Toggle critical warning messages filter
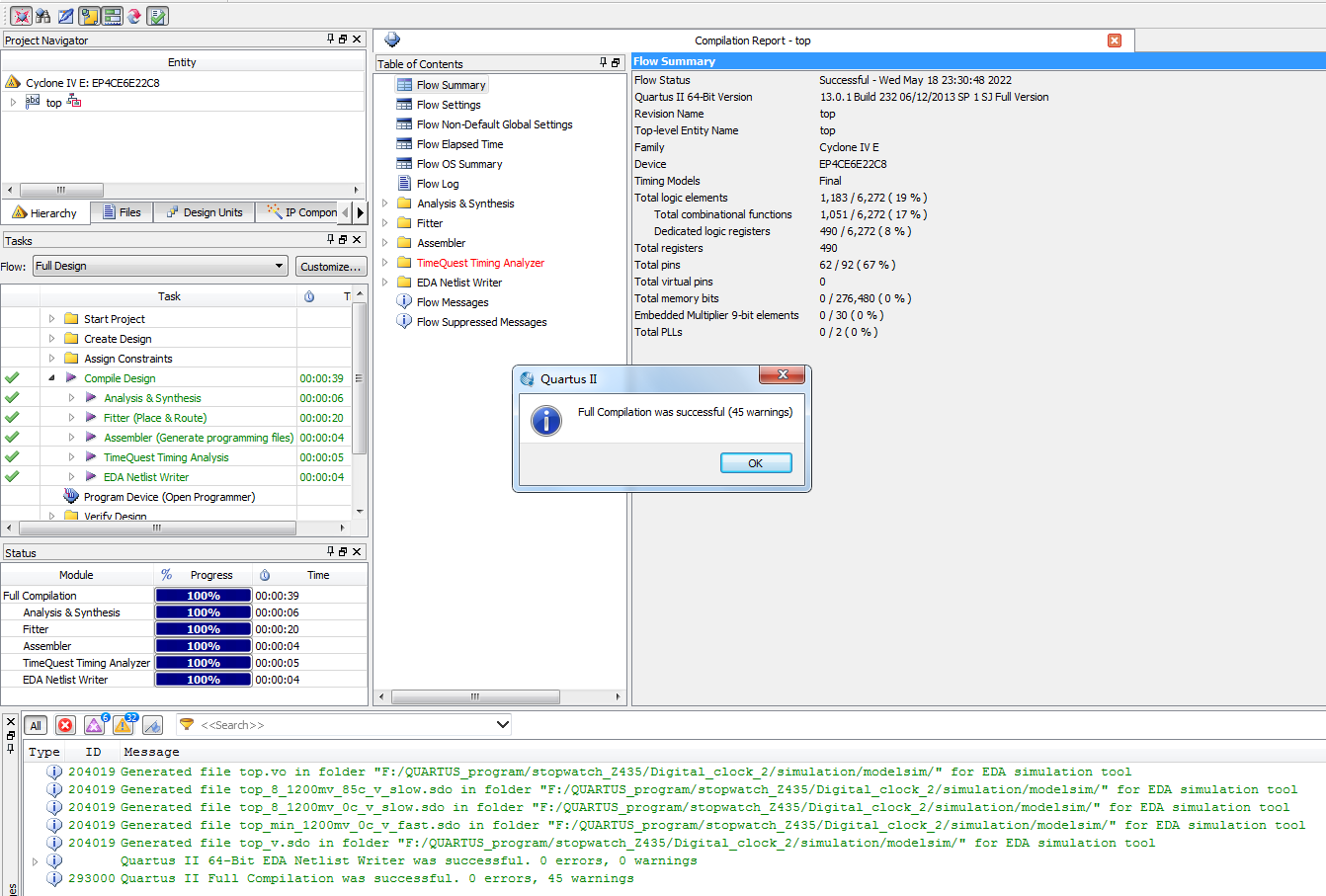 click(94, 725)
